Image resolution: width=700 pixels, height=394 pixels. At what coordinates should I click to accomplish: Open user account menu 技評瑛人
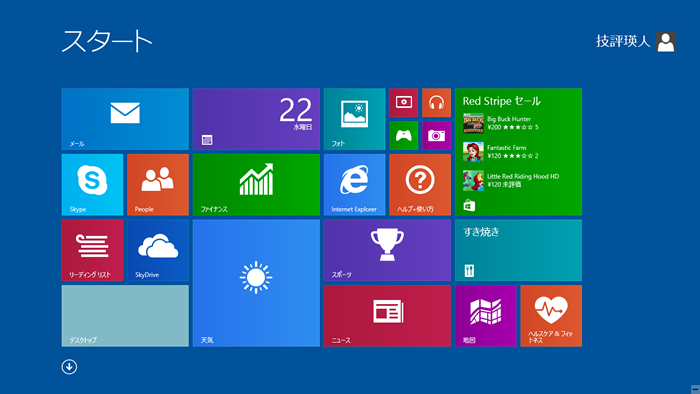click(636, 41)
